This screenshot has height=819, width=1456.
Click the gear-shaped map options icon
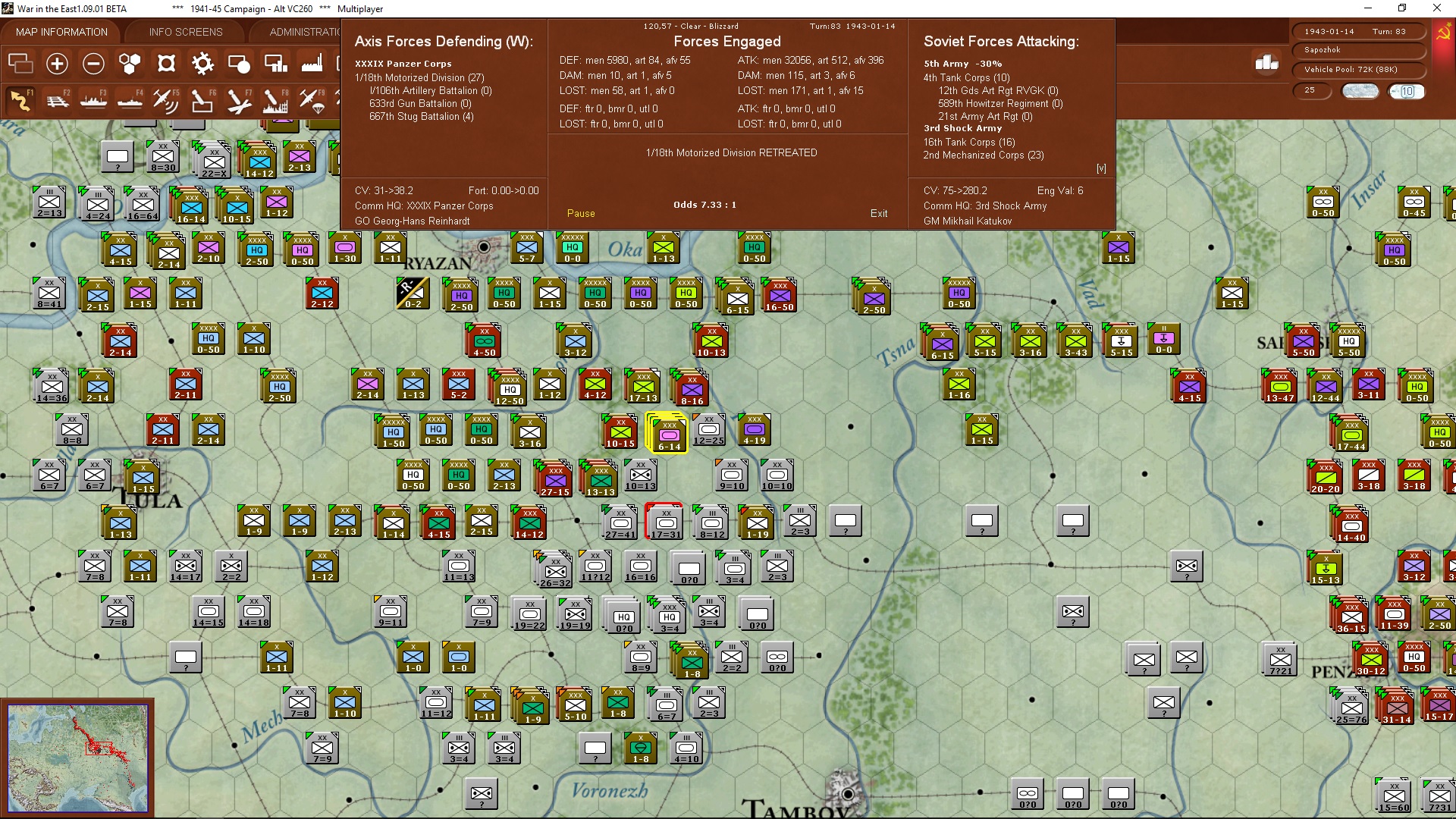[x=202, y=64]
